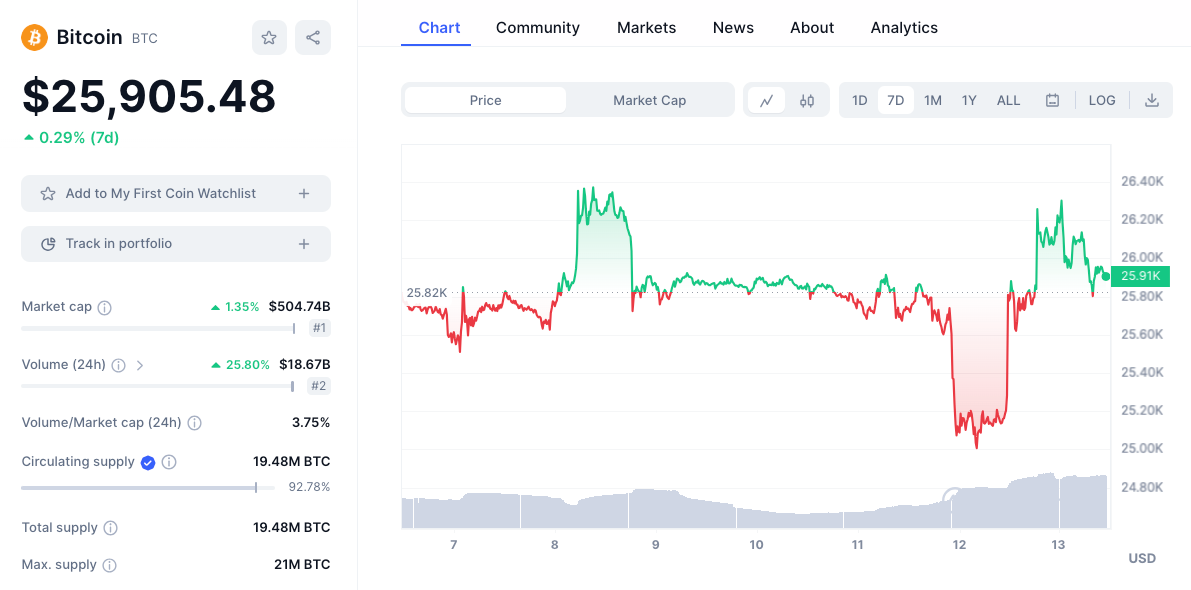
Task: Open the About tab
Action: point(812,28)
